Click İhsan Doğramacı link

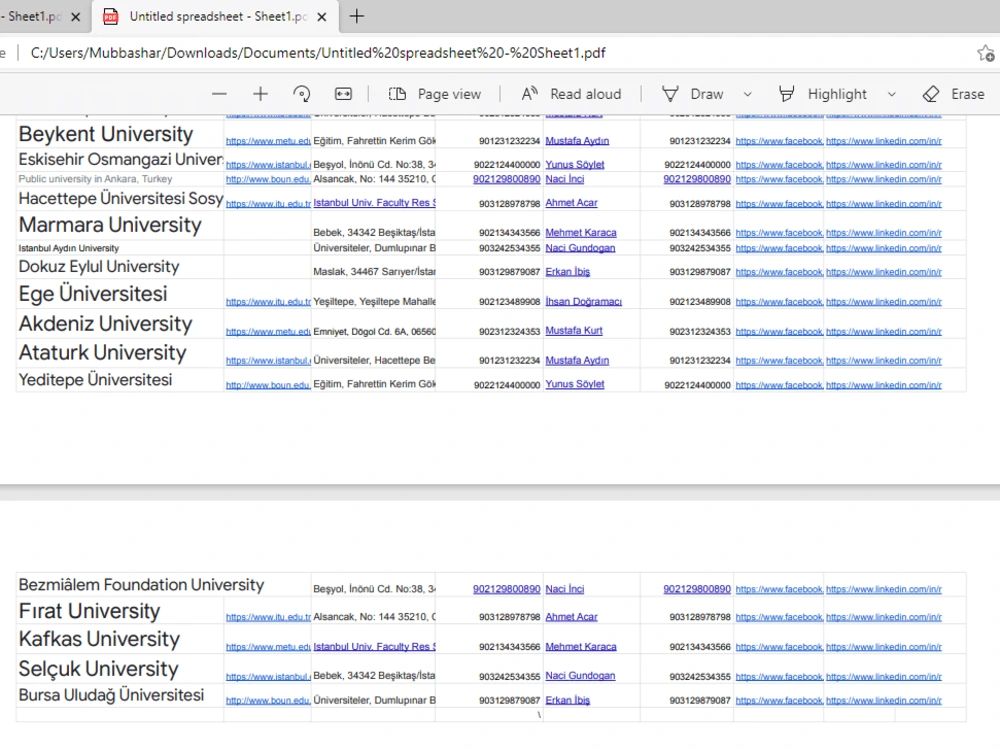pos(584,301)
